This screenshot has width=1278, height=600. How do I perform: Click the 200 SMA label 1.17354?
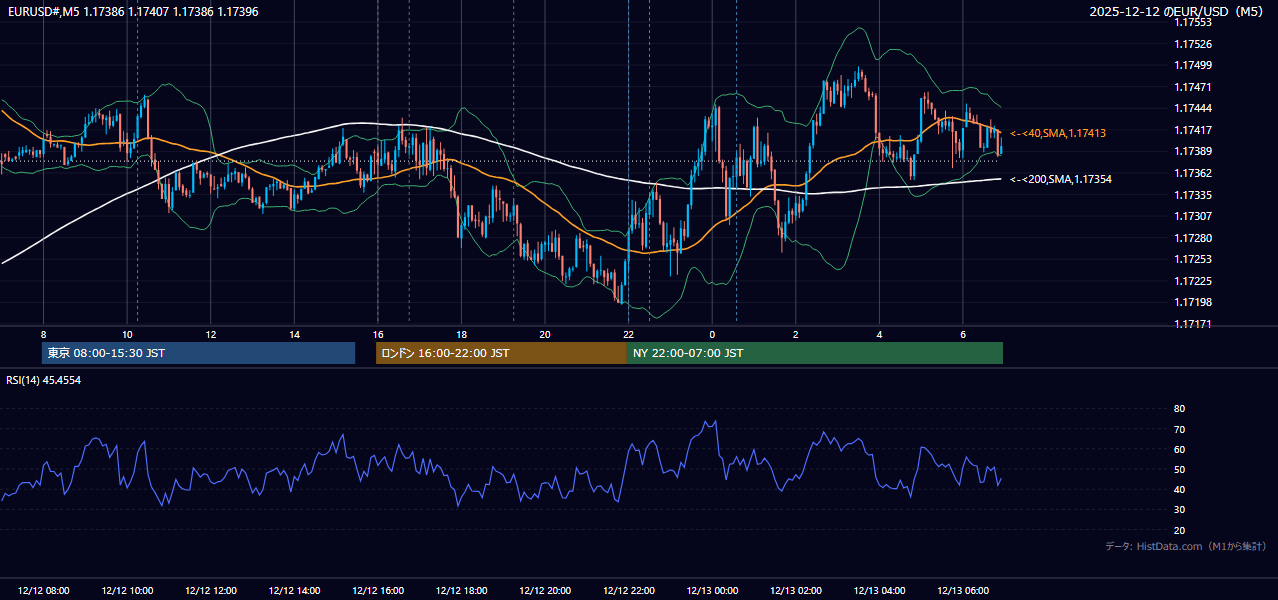1061,179
